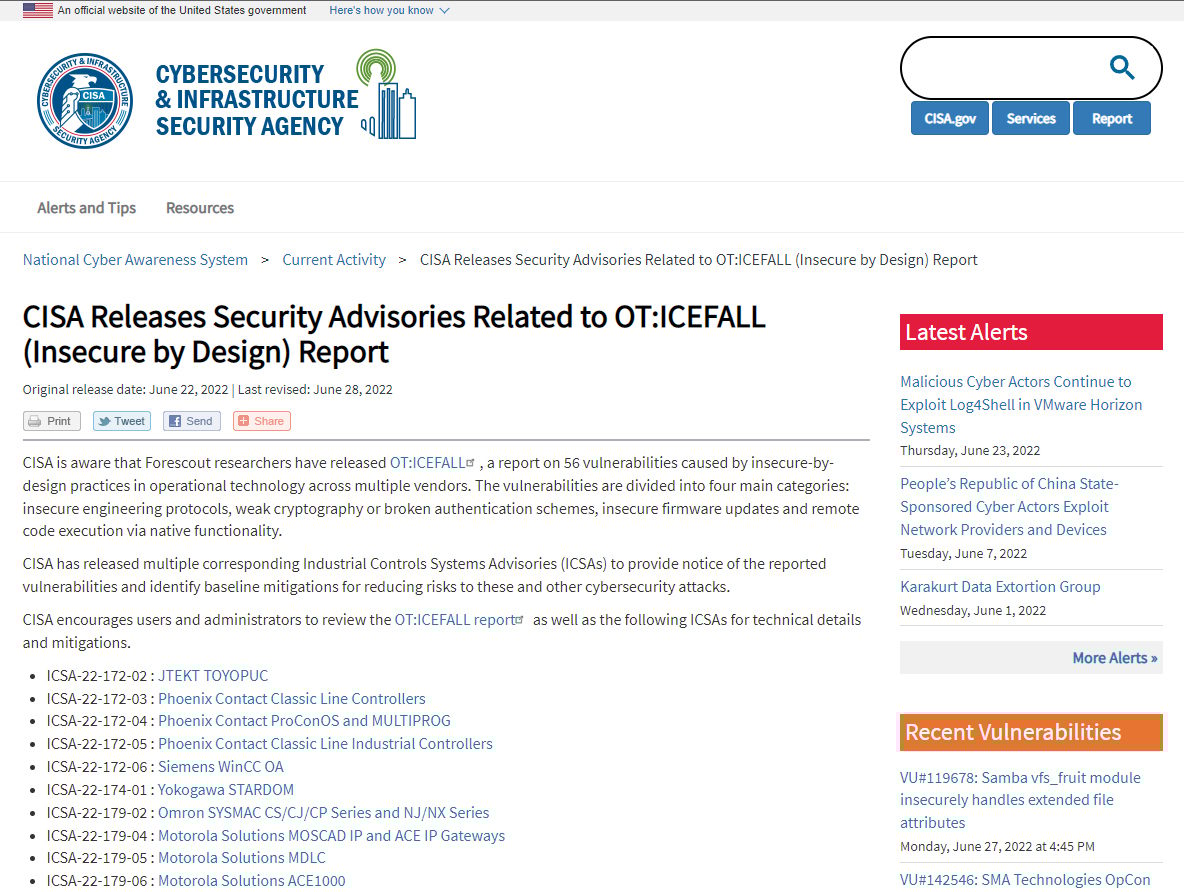Click the Facebook Send button

point(191,421)
